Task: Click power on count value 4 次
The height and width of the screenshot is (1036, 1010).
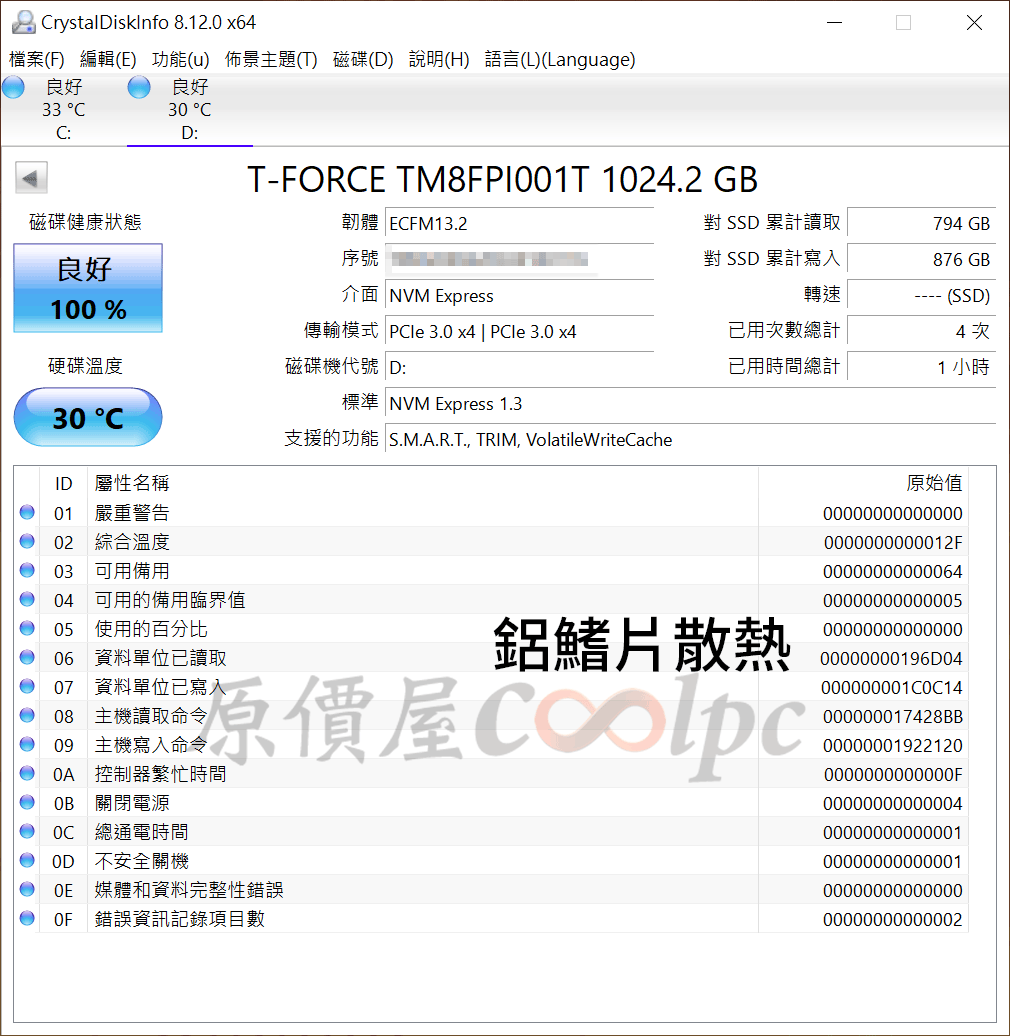Action: [921, 332]
